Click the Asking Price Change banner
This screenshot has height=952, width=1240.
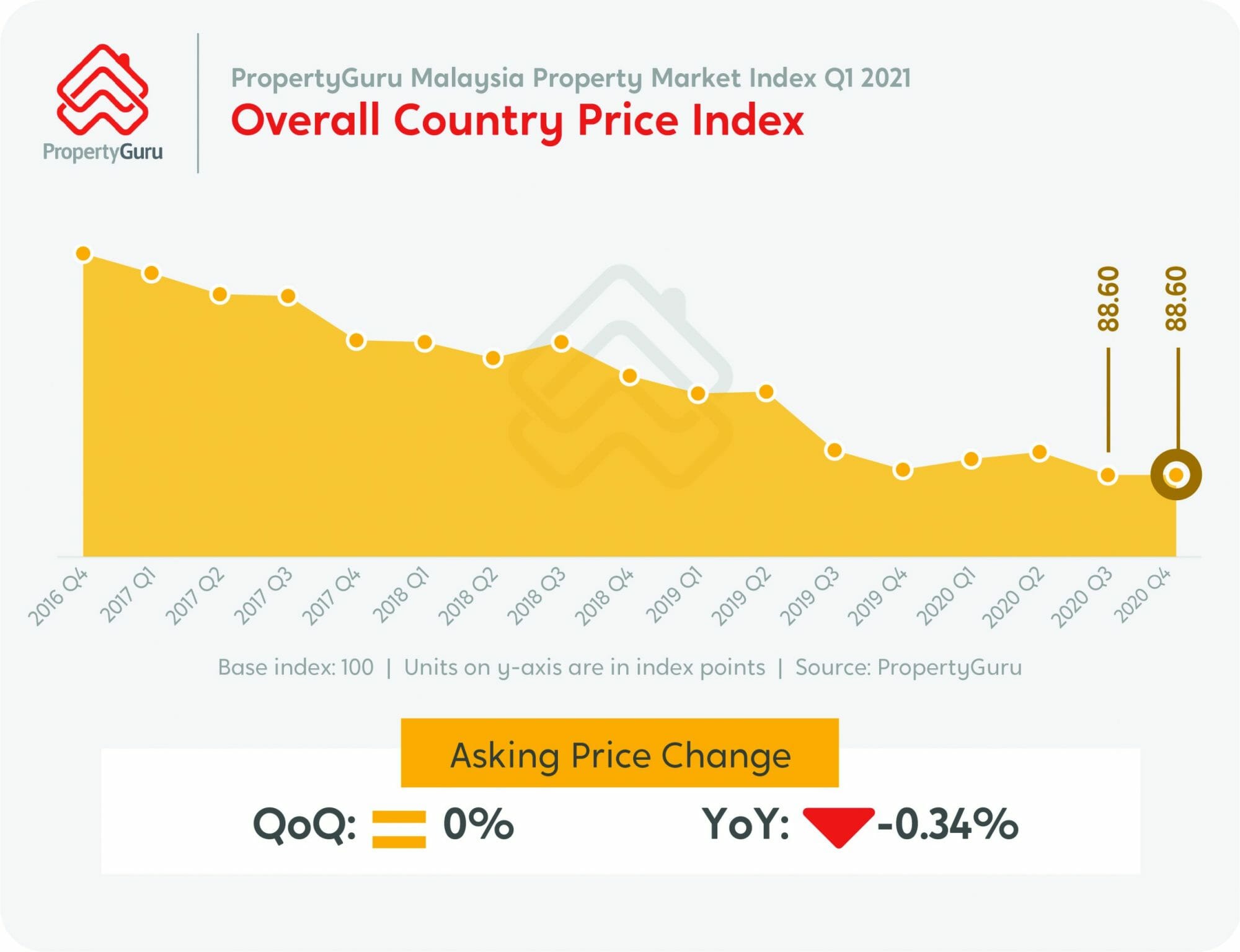pos(620,755)
